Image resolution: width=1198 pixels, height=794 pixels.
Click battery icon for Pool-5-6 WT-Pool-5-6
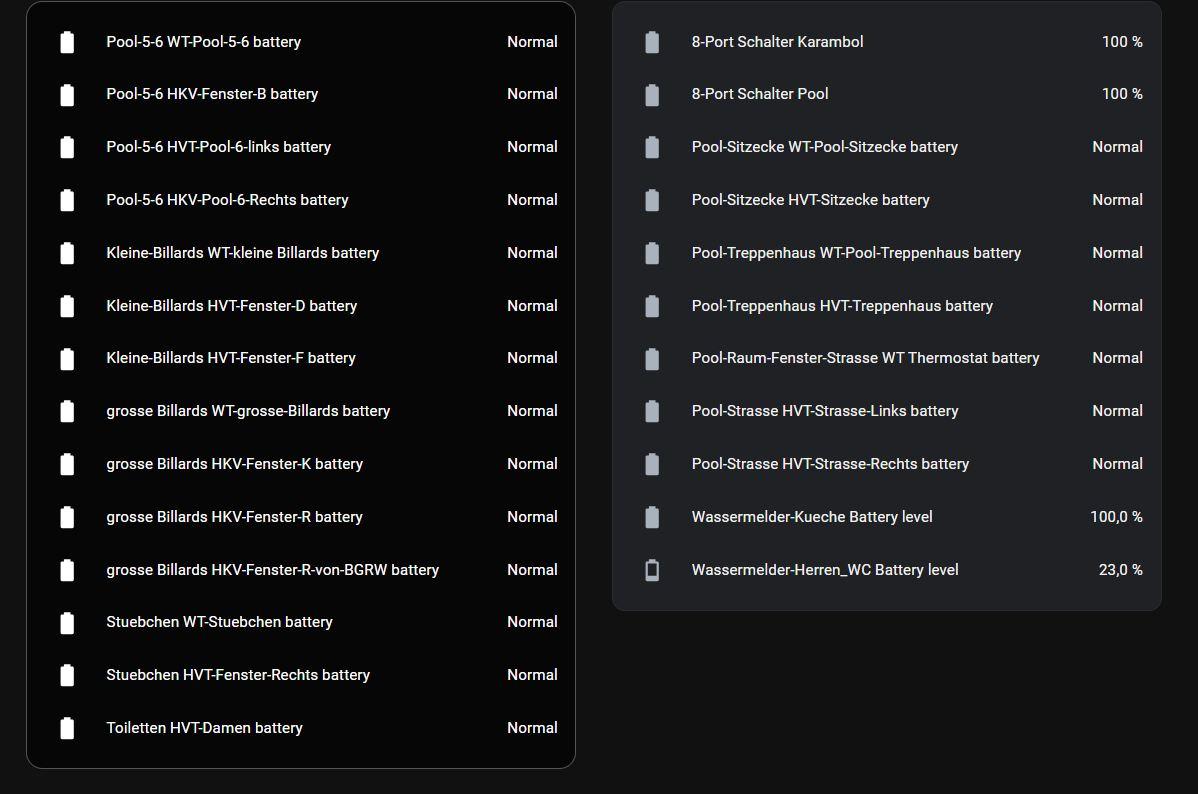tap(67, 42)
